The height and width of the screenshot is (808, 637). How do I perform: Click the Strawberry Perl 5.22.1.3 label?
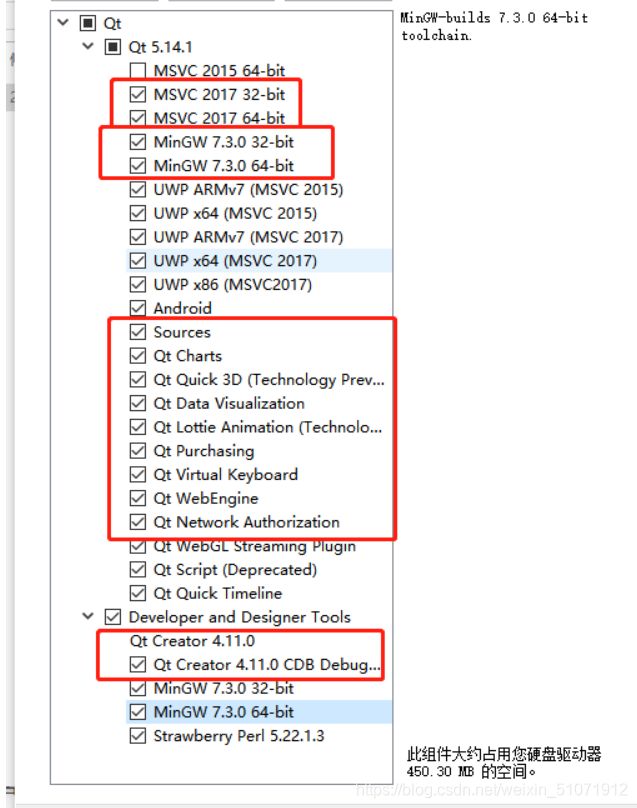[x=239, y=735]
